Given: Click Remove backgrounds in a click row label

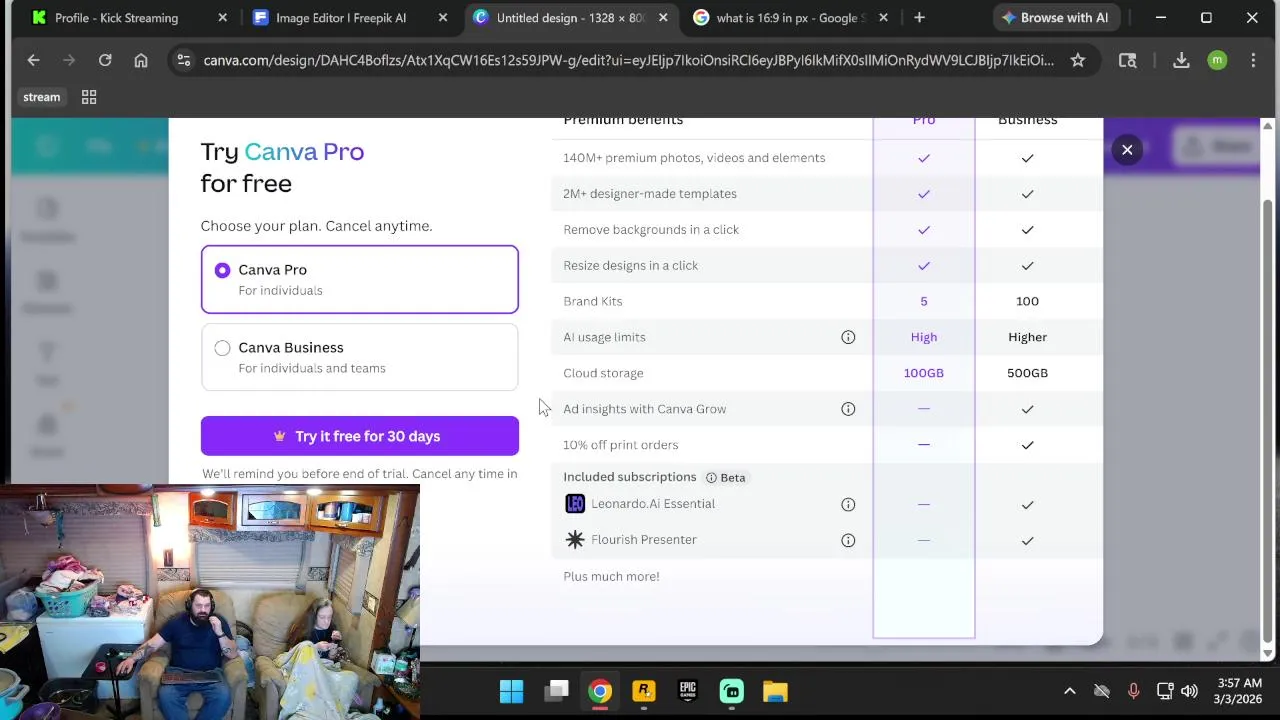Looking at the screenshot, I should click(x=651, y=230).
